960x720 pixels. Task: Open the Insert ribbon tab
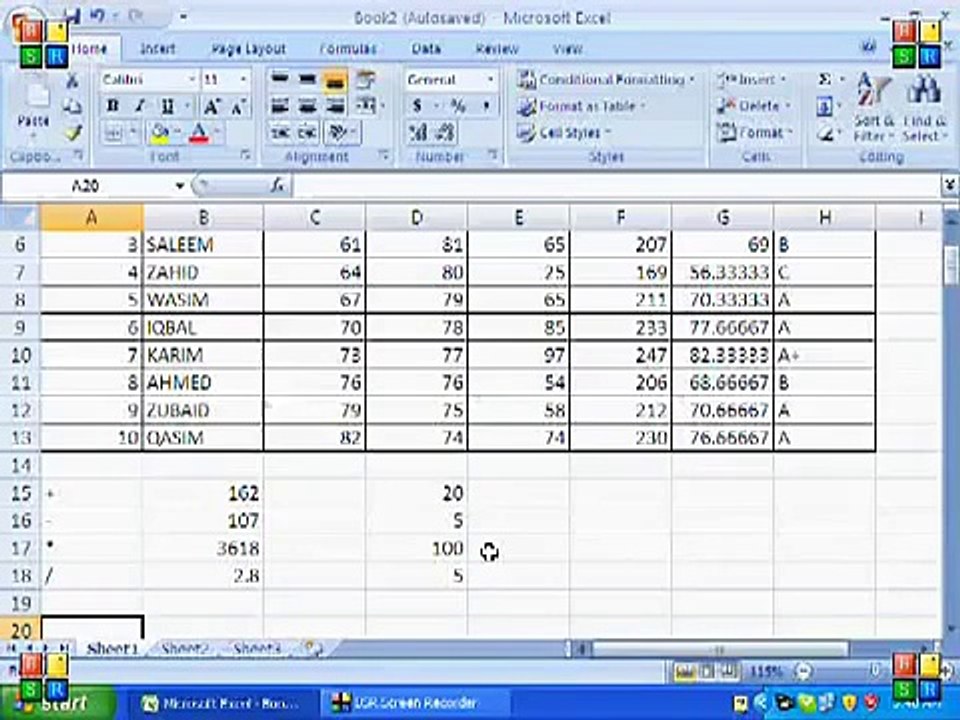pos(157,48)
